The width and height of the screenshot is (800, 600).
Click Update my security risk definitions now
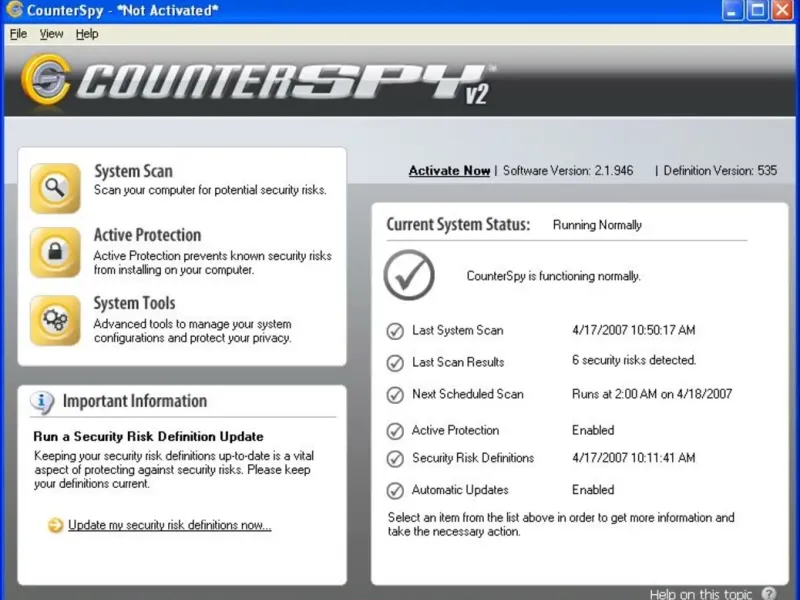[169, 525]
